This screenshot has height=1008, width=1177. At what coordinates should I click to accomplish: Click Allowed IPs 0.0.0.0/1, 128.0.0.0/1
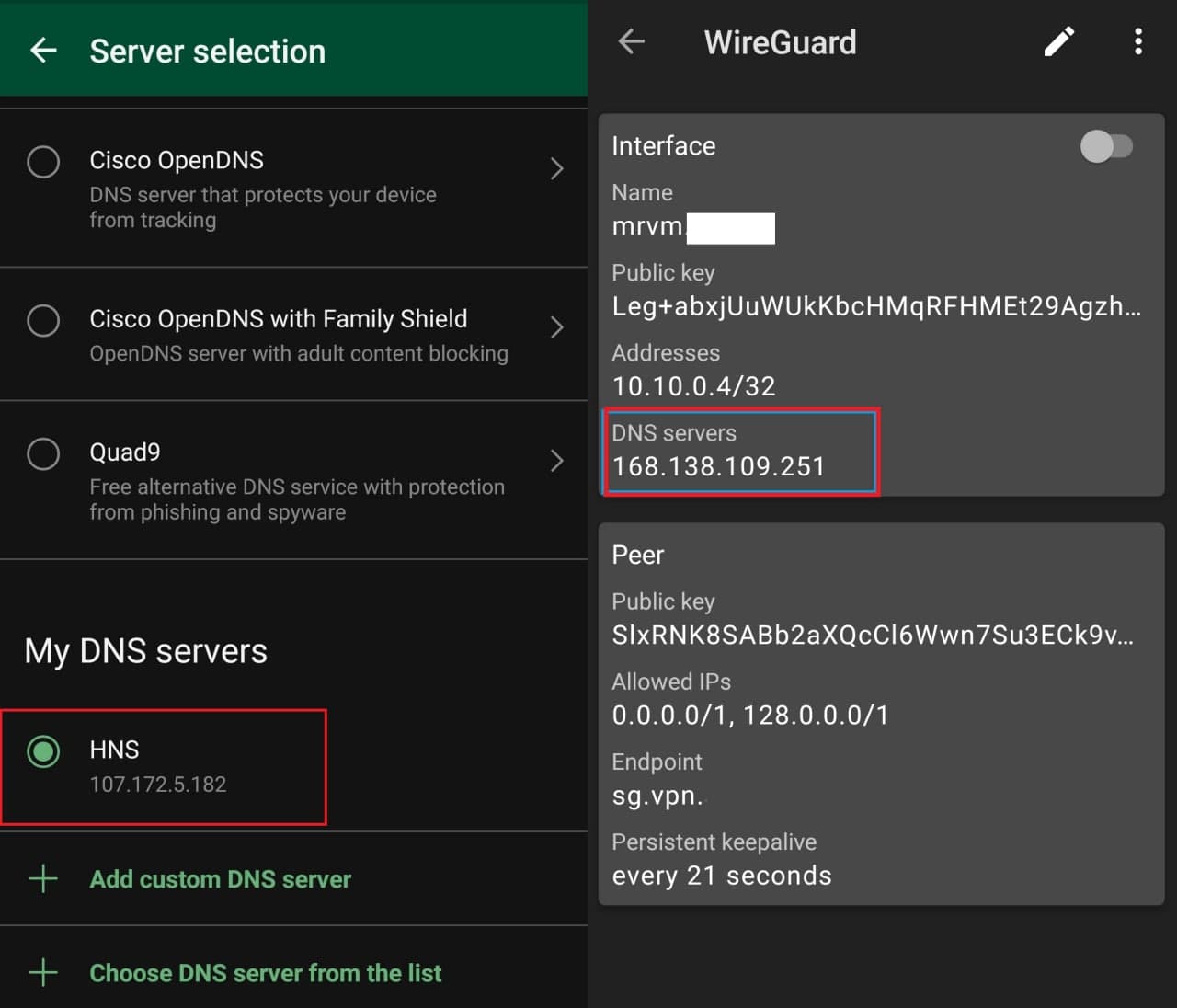pos(750,715)
